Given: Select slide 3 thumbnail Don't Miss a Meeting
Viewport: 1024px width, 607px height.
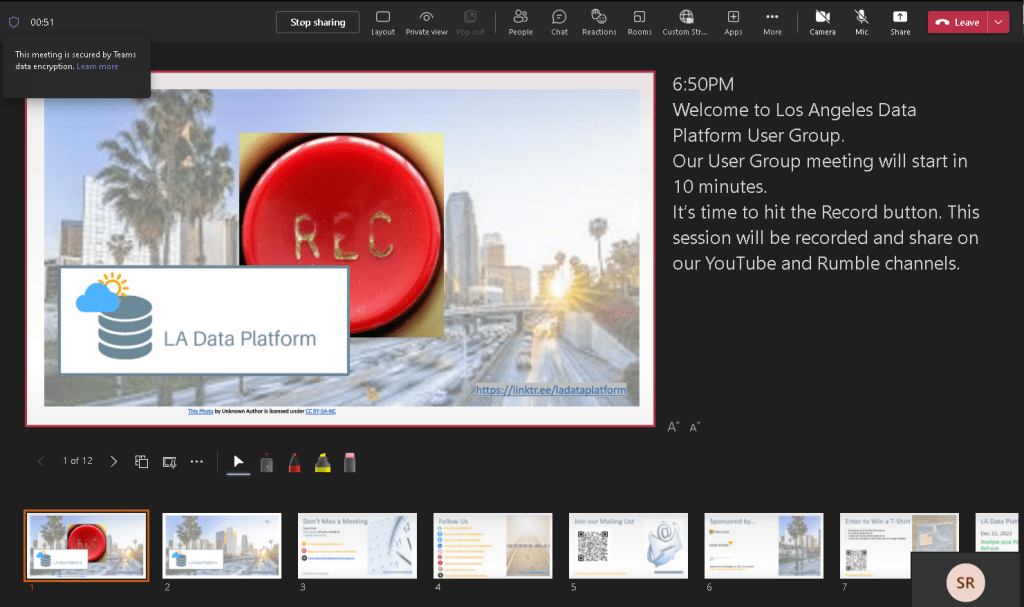Looking at the screenshot, I should click(357, 545).
